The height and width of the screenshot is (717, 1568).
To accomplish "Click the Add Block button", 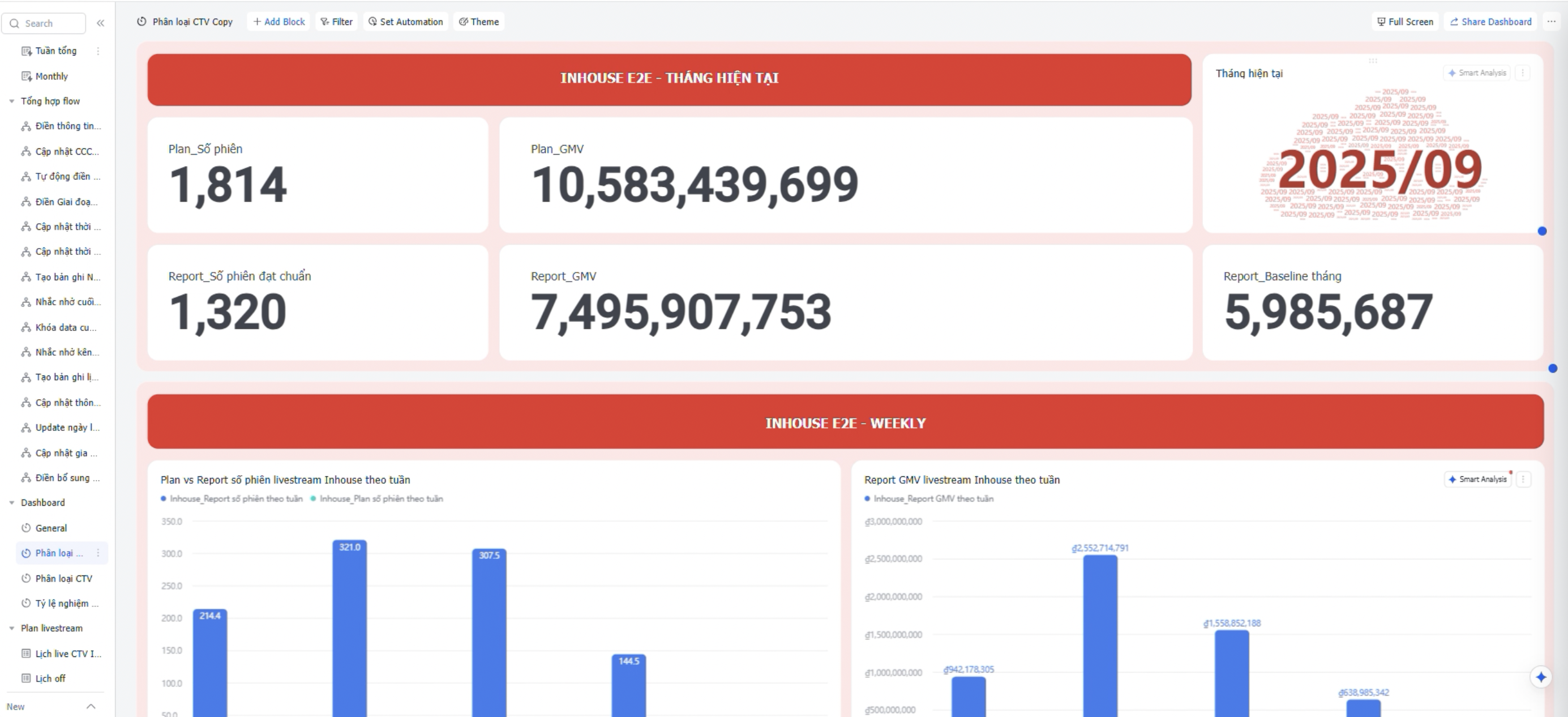I will (x=279, y=22).
